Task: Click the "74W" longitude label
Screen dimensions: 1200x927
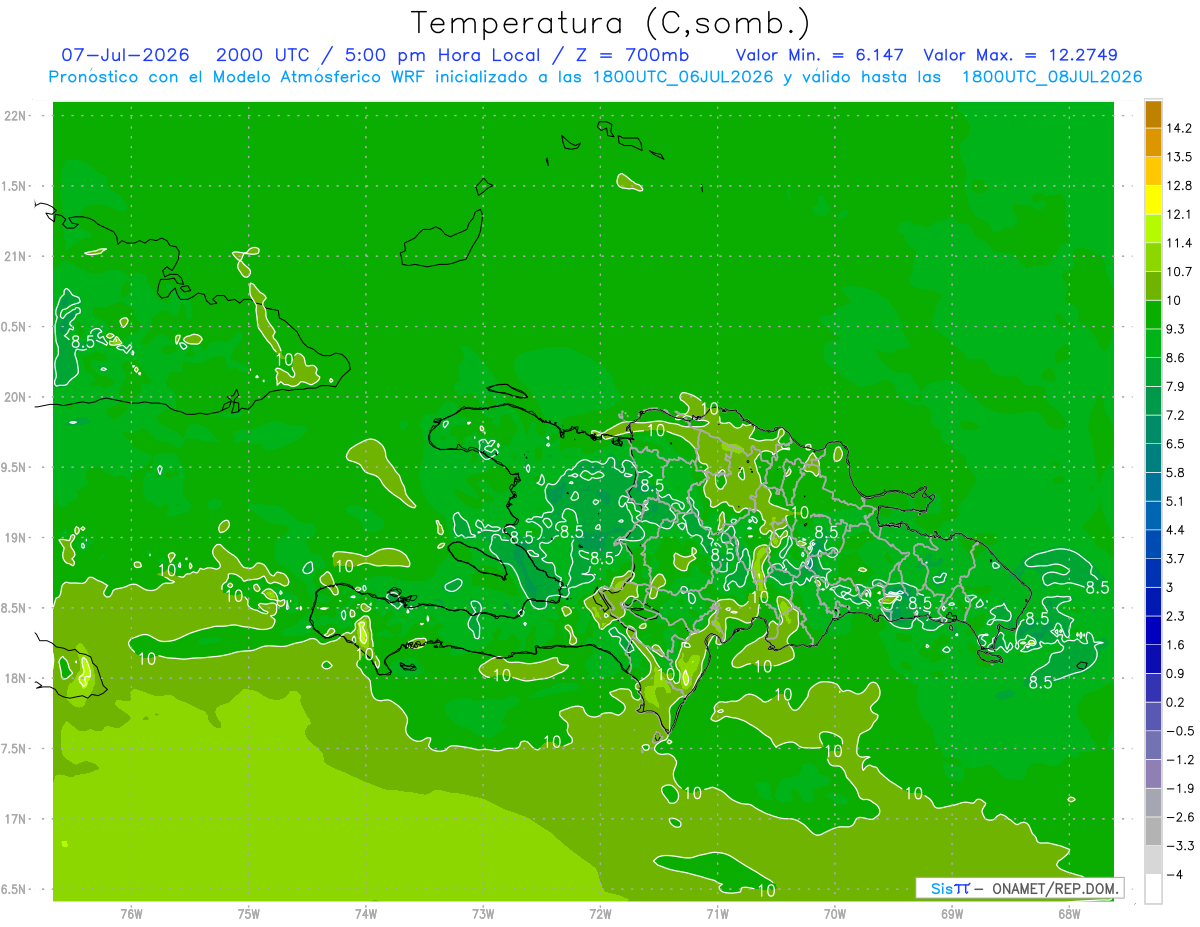Action: pyautogui.click(x=366, y=913)
